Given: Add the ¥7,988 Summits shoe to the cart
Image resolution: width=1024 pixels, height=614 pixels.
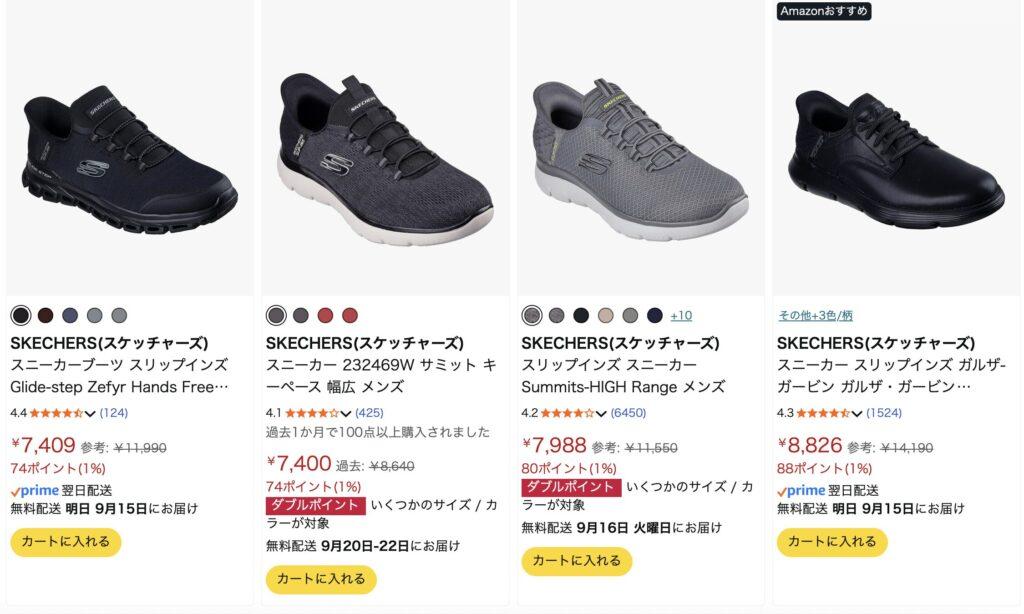Looking at the screenshot, I should 577,561.
